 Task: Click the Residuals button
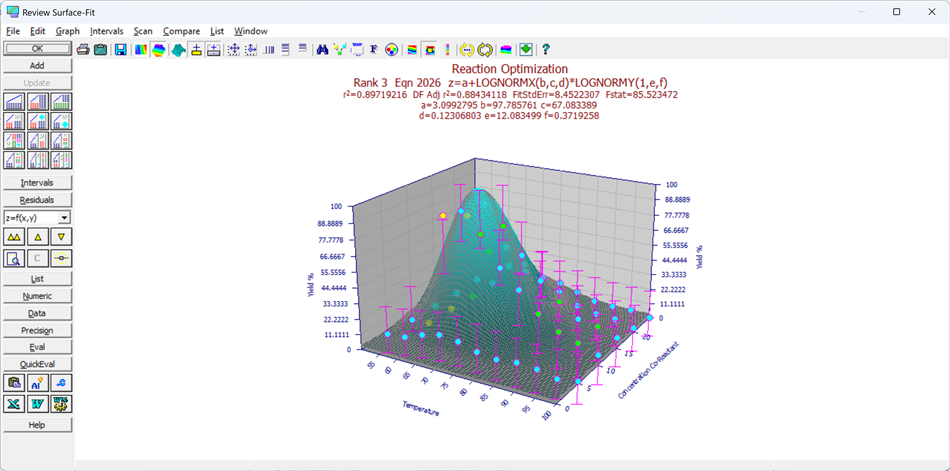[x=37, y=199]
